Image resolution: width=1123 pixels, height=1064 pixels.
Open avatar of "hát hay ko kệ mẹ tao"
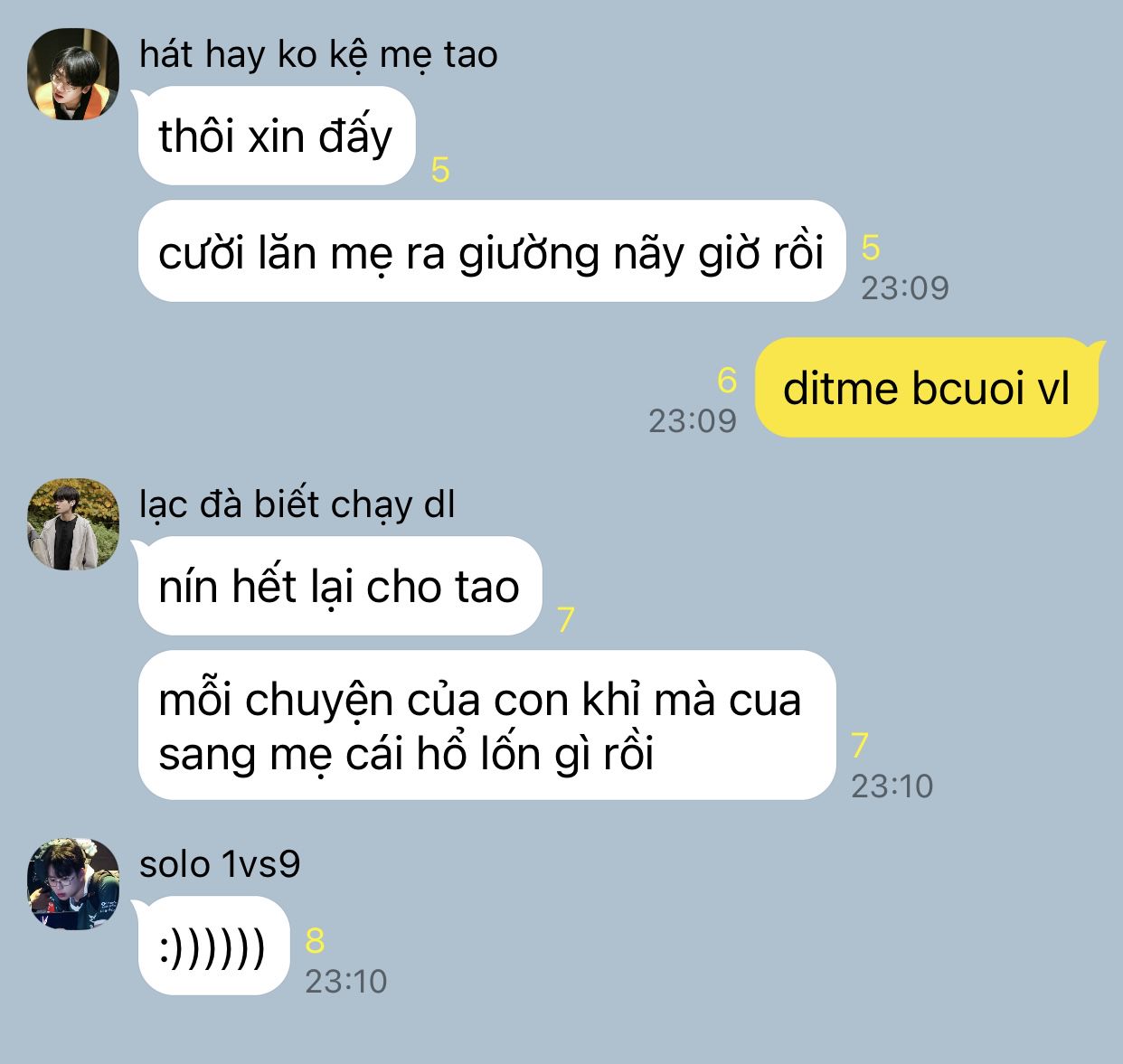[x=73, y=74]
